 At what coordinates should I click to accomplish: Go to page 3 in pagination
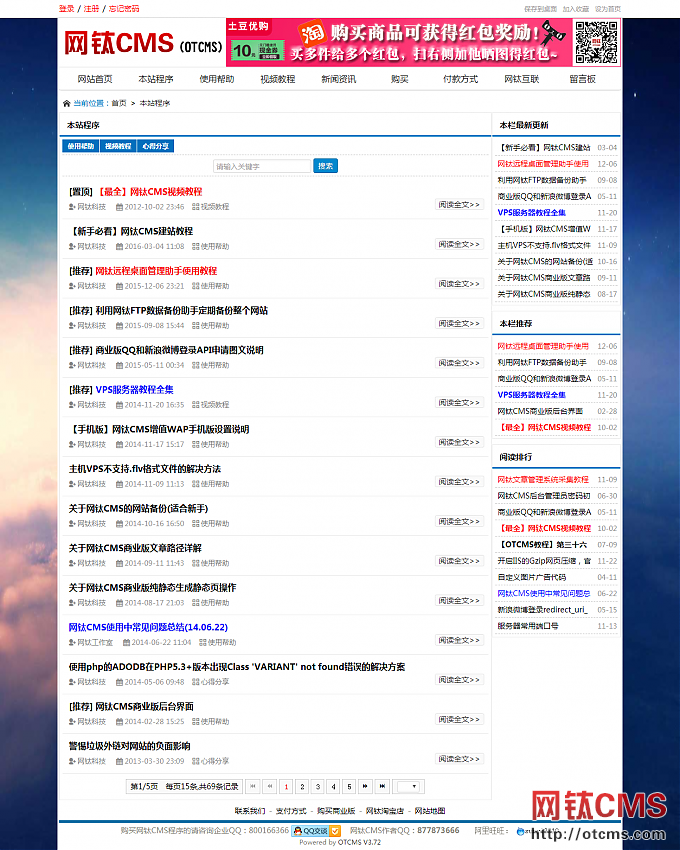[x=317, y=786]
